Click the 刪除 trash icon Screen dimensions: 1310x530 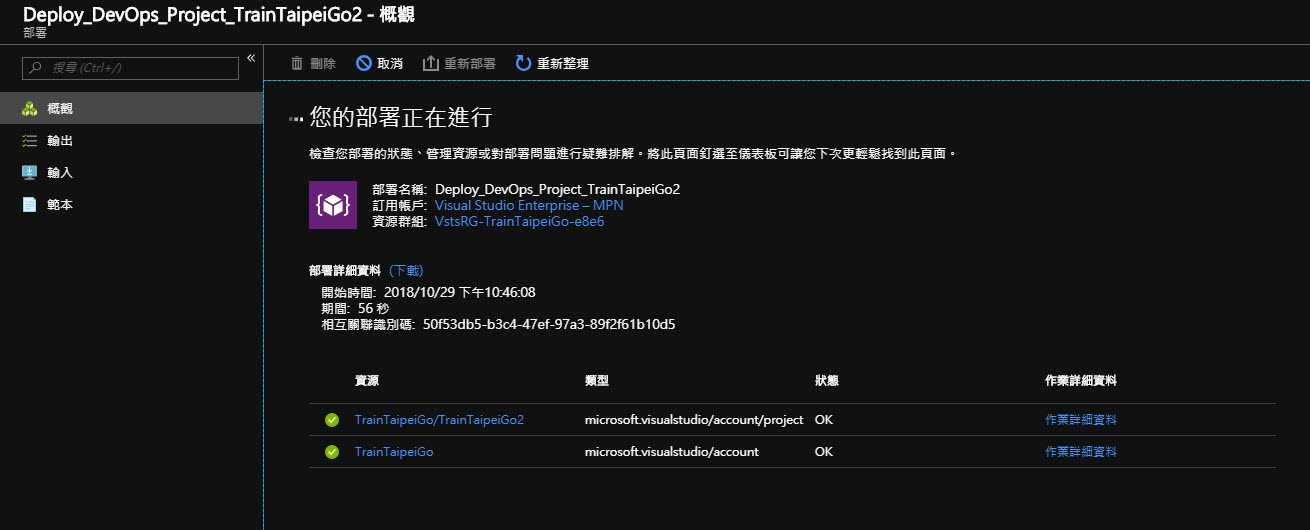coord(297,63)
